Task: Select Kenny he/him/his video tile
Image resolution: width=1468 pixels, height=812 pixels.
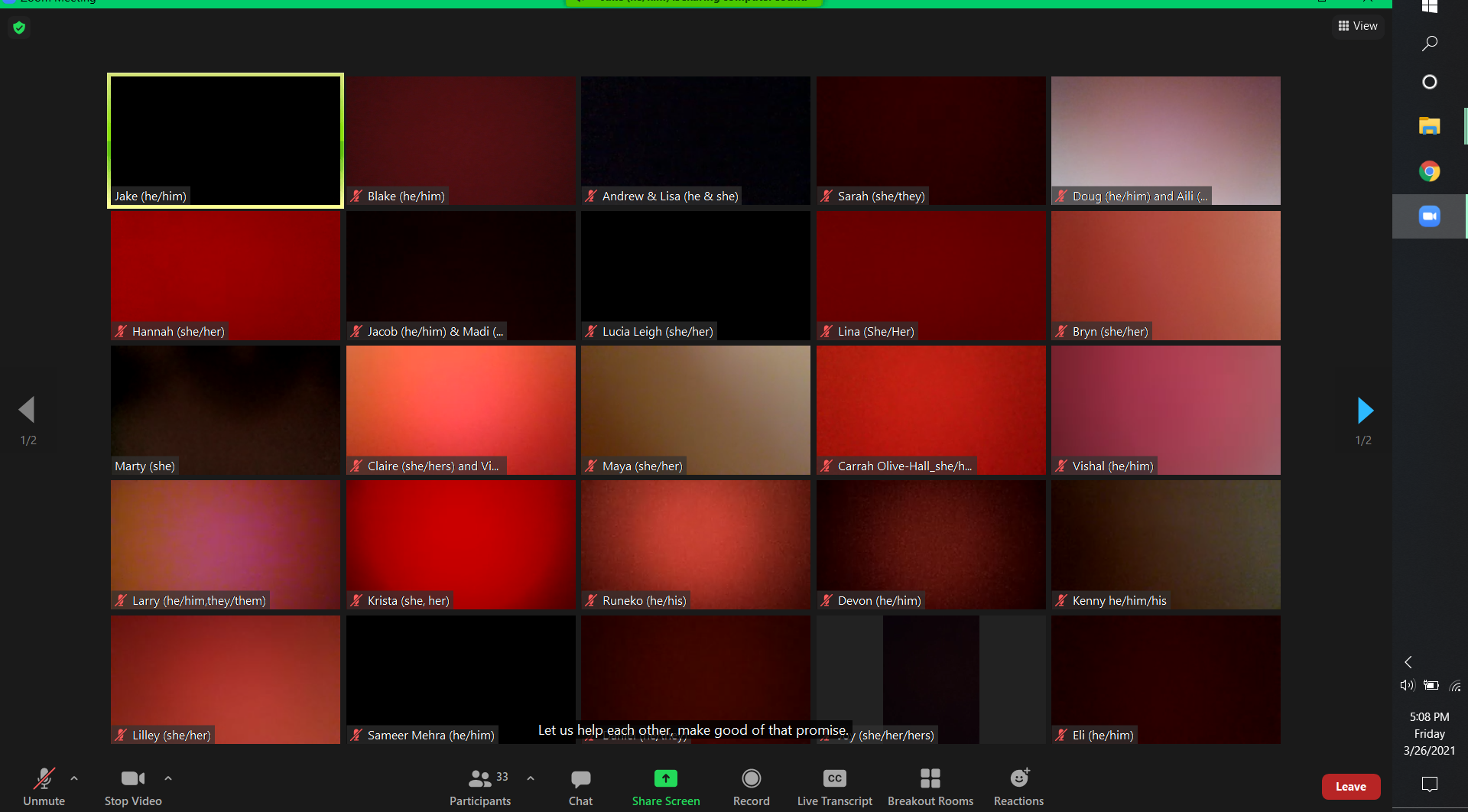Action: (1166, 544)
